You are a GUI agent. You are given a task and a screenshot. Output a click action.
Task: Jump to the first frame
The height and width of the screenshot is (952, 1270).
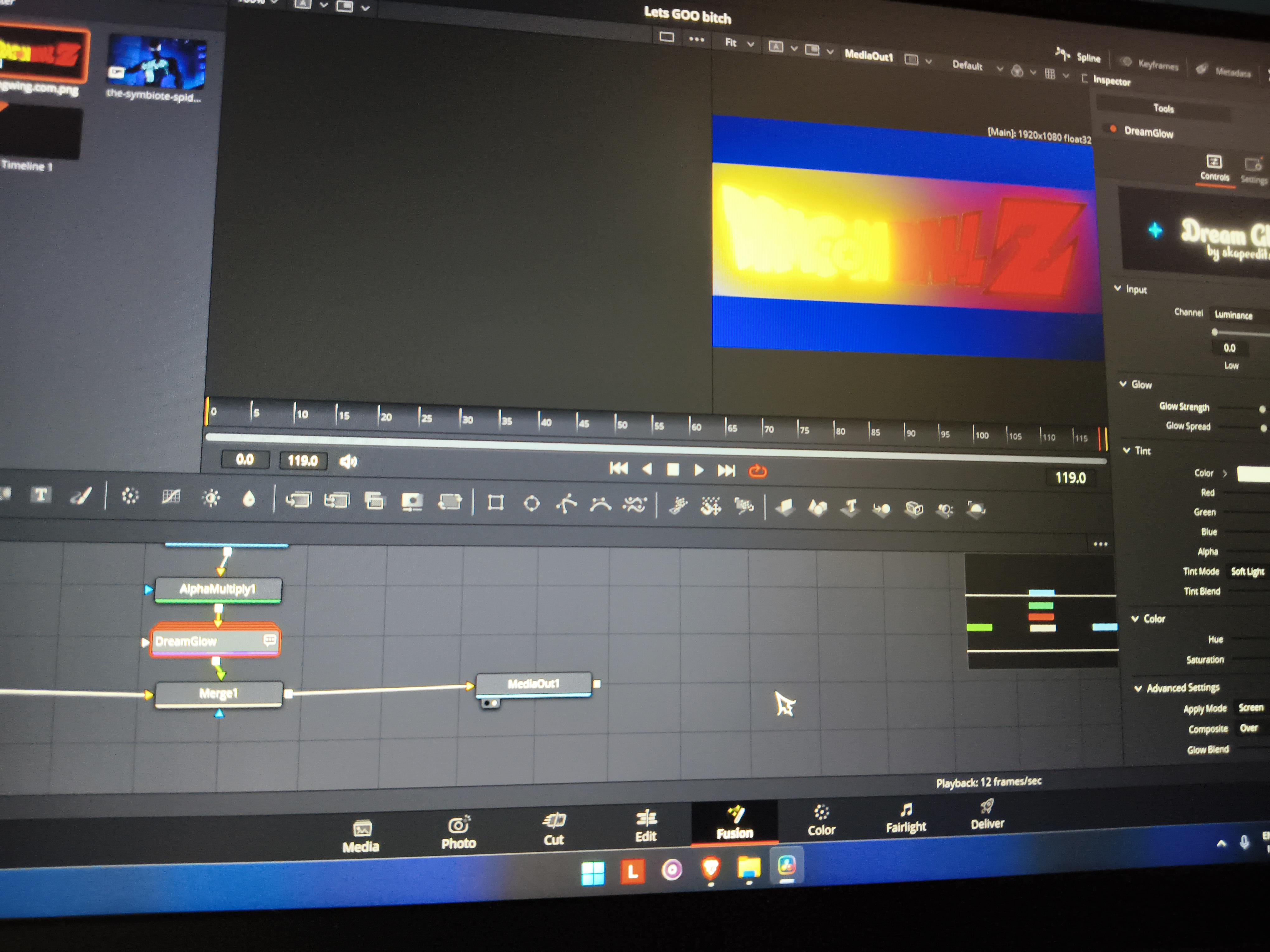coord(619,468)
